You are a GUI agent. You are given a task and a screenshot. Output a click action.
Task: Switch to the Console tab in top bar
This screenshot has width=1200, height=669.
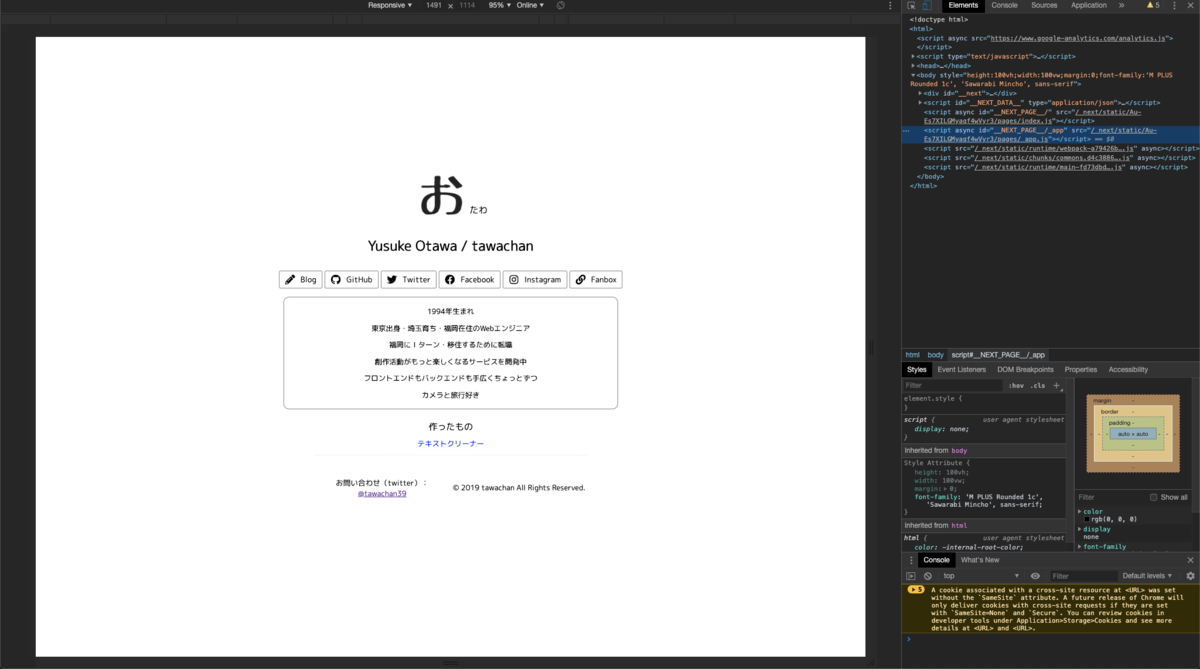click(x=1004, y=5)
